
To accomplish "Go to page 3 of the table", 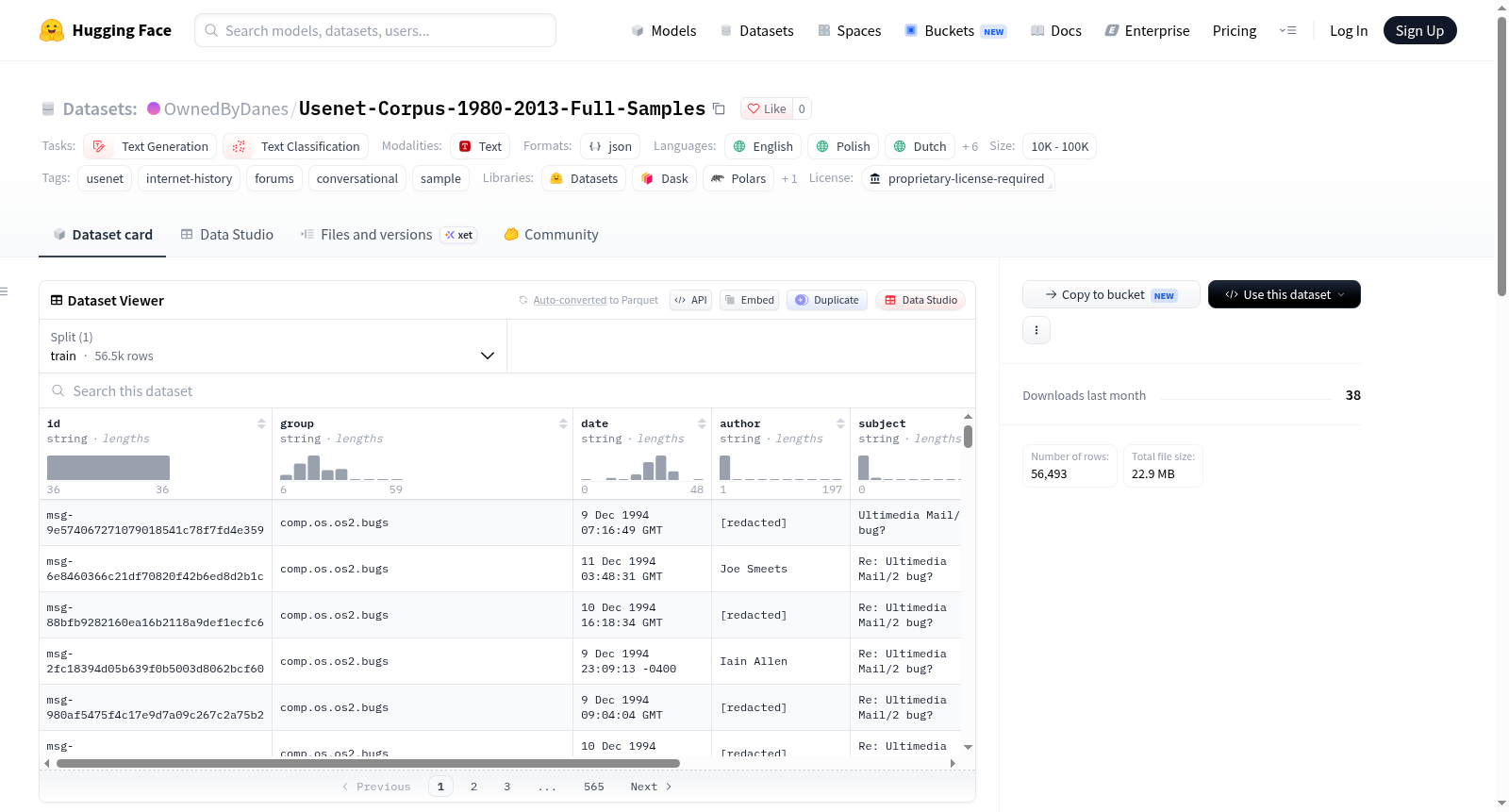I will coord(506,787).
